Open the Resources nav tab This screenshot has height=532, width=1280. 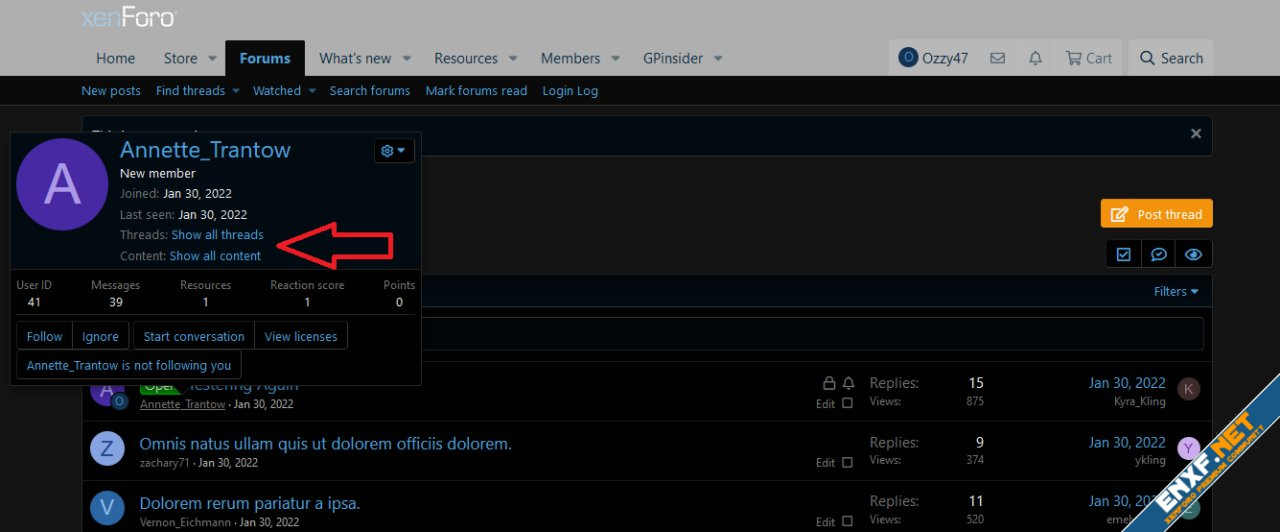[465, 58]
